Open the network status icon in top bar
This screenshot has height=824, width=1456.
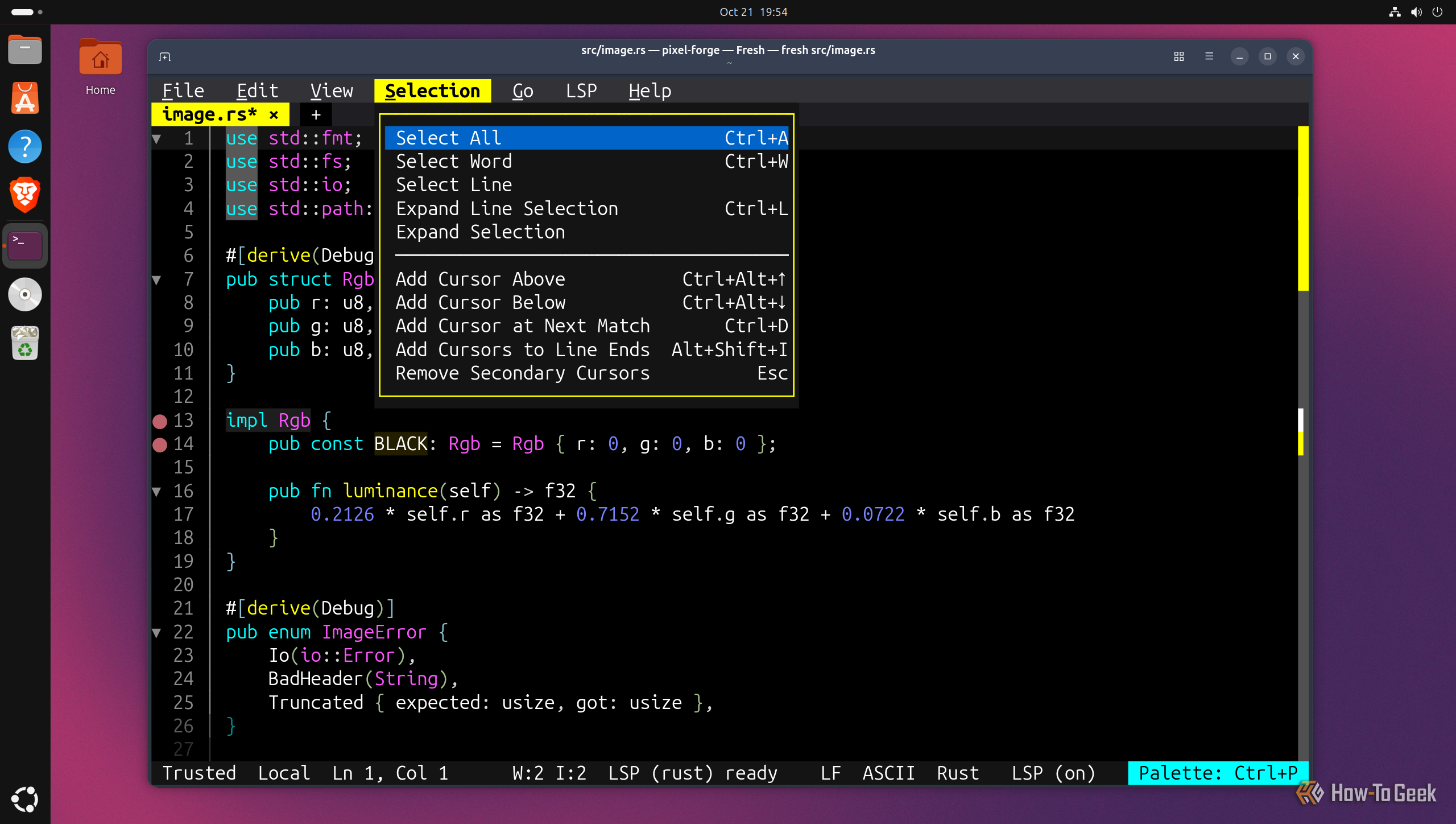point(1395,12)
